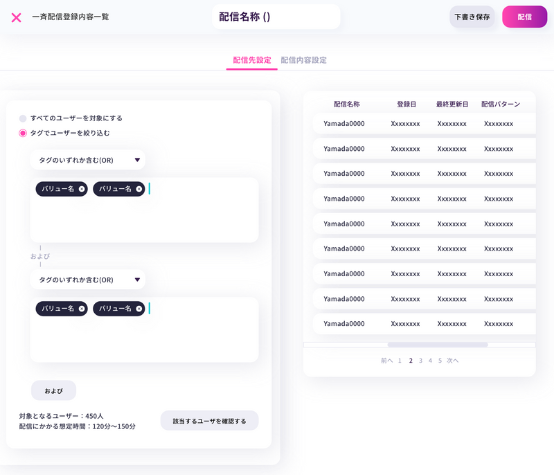This screenshot has height=475, width=554.
Task: Edit the 配信名称 title field
Action: tap(276, 17)
